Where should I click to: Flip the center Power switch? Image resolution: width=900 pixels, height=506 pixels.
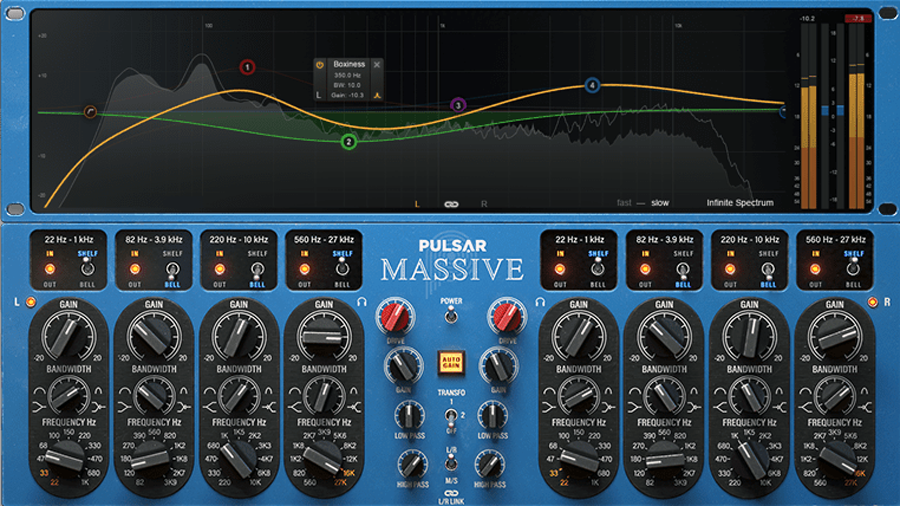(451, 314)
